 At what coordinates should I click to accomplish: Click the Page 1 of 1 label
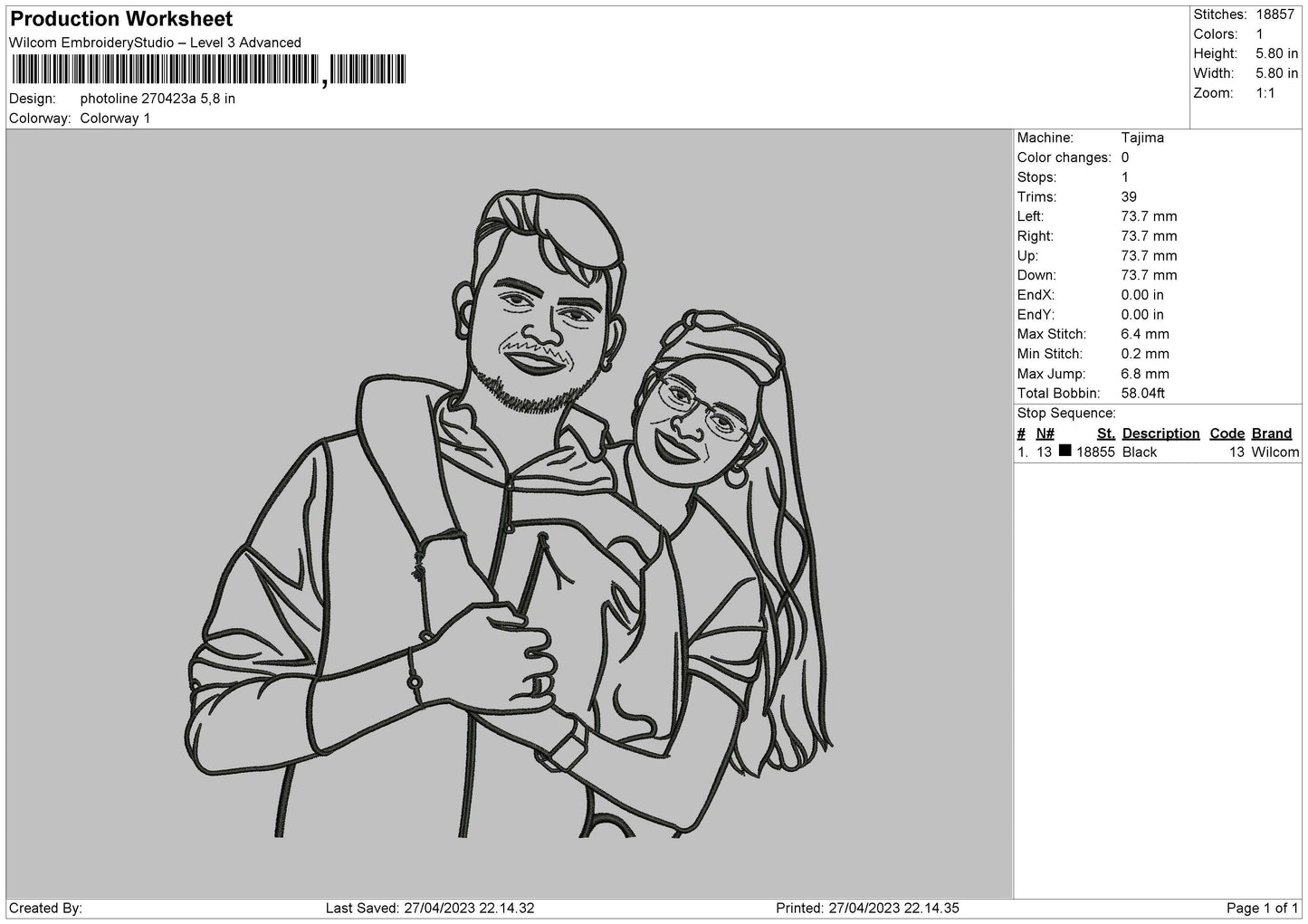click(1262, 908)
